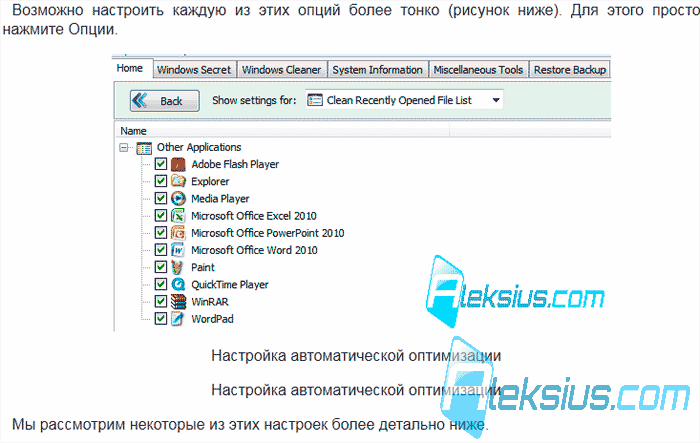Select Microsoft Office Excel 2010 label

pos(254,216)
